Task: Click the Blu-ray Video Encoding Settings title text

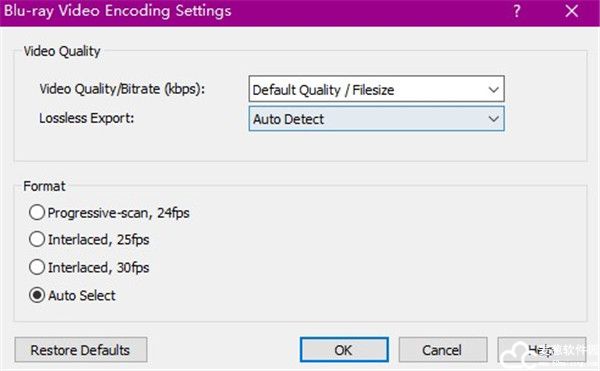Action: point(117,11)
